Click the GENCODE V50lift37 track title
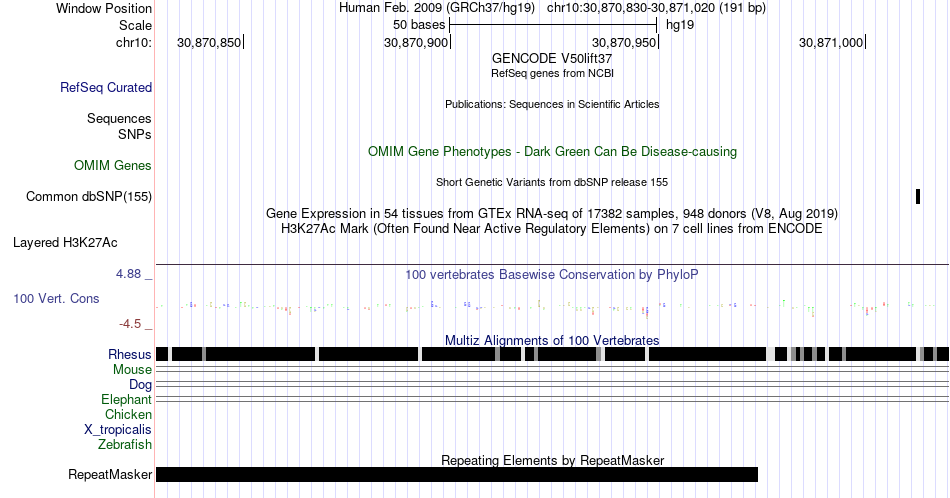 pyautogui.click(x=552, y=59)
